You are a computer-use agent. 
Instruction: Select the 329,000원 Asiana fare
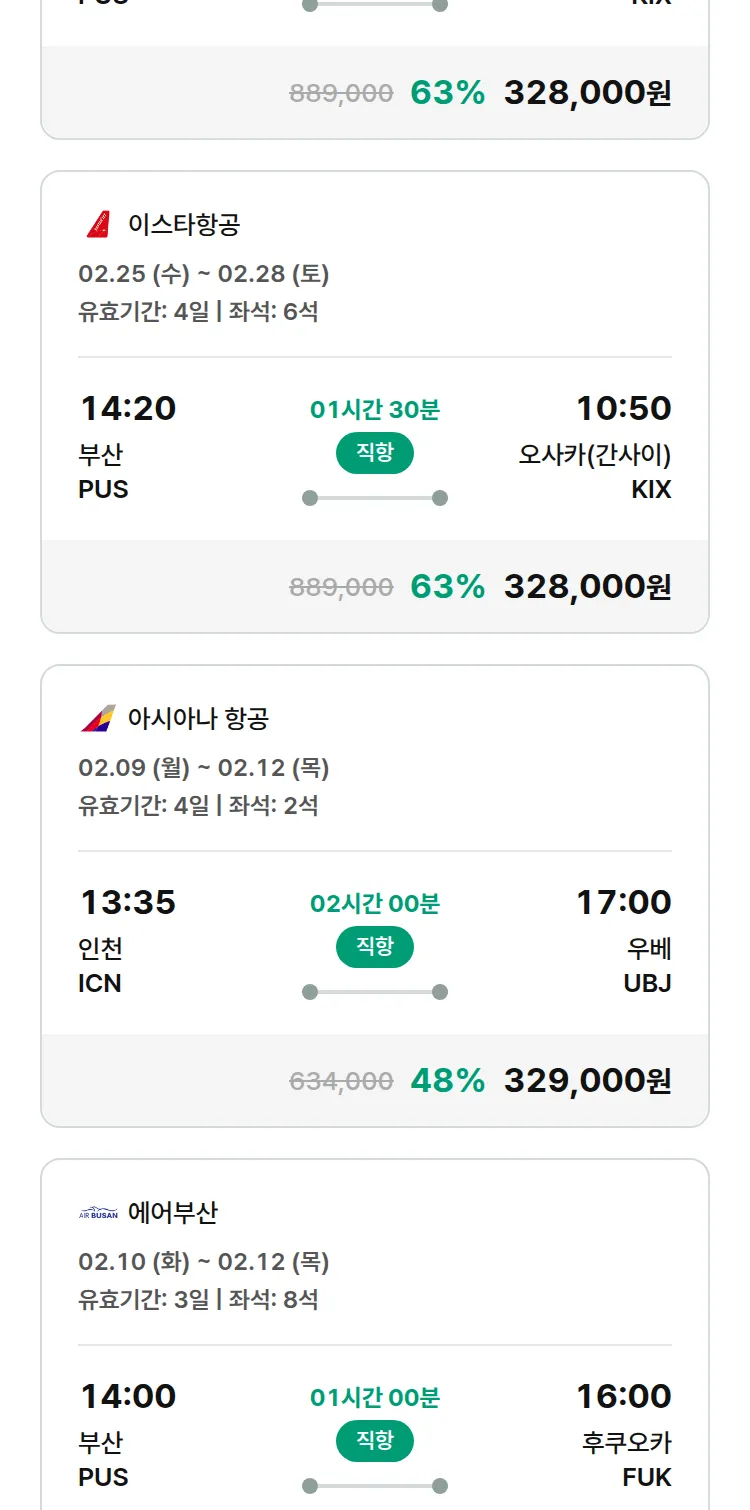point(587,1080)
